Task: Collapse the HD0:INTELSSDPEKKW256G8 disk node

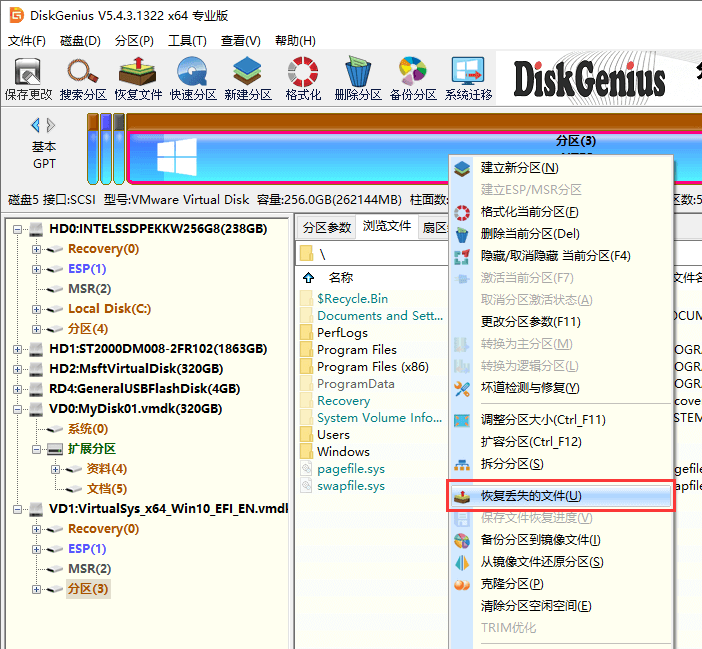Action: click(17, 229)
